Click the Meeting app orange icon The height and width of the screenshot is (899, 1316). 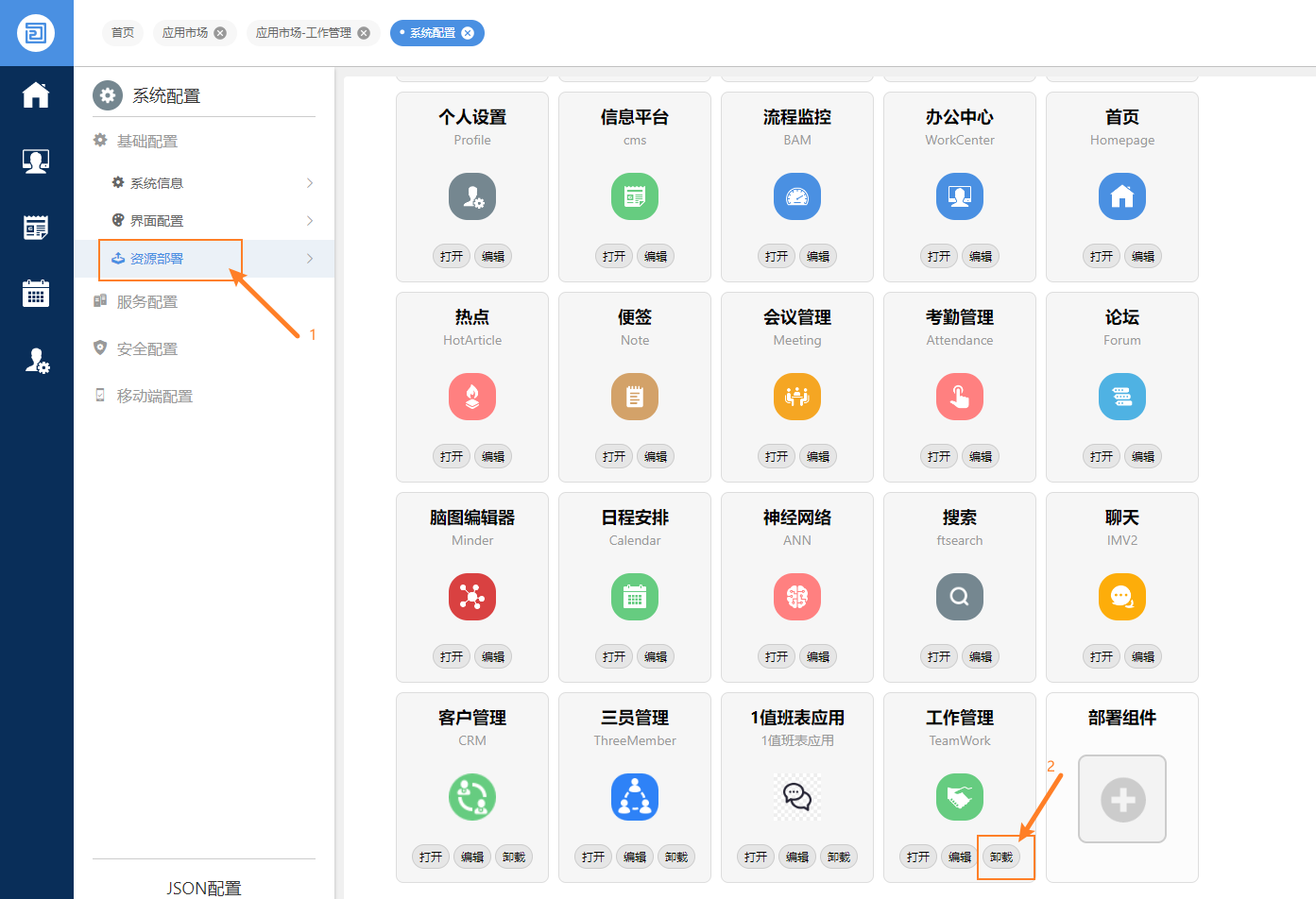pos(796,397)
